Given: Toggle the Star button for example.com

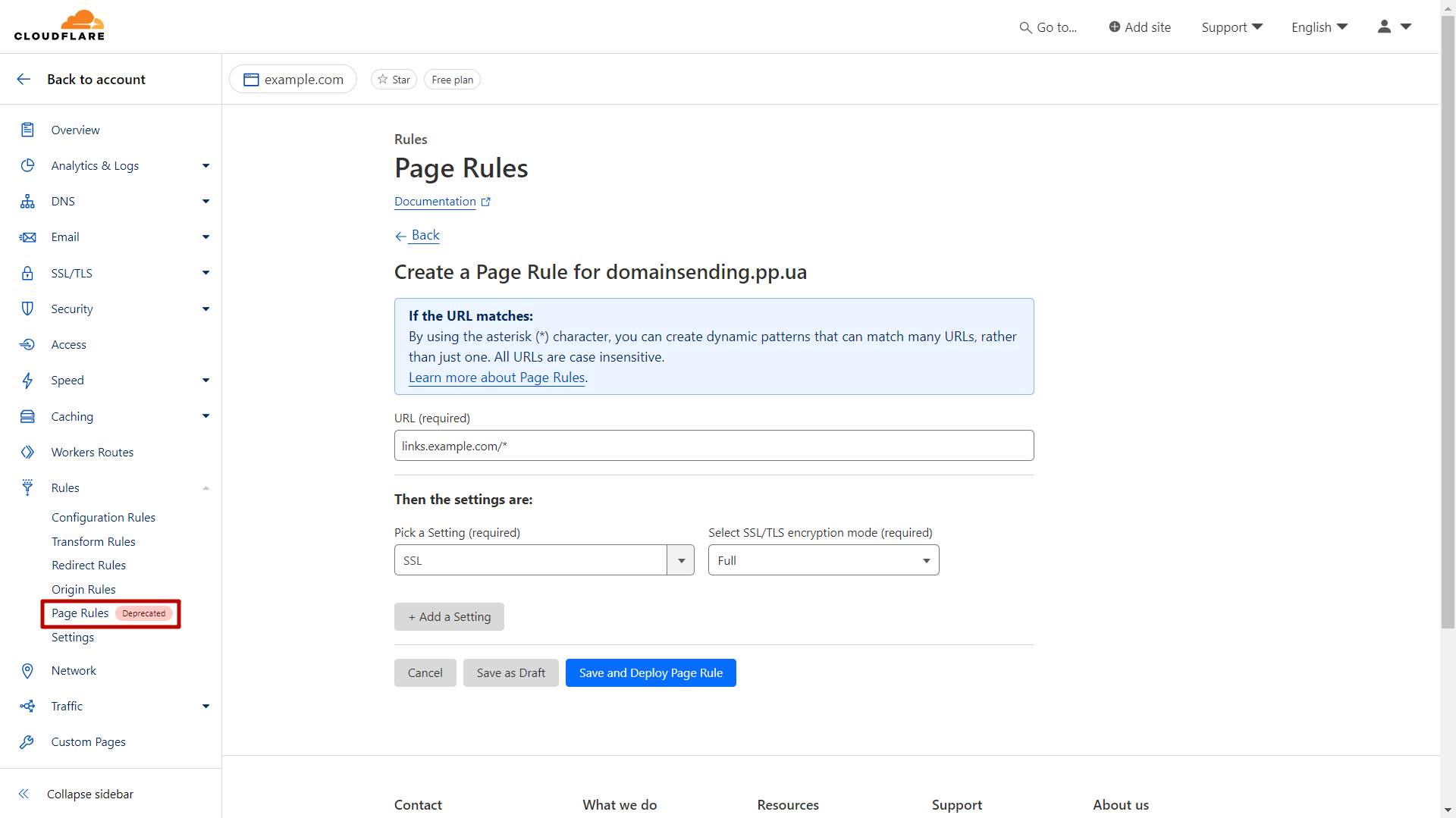Looking at the screenshot, I should pyautogui.click(x=394, y=80).
